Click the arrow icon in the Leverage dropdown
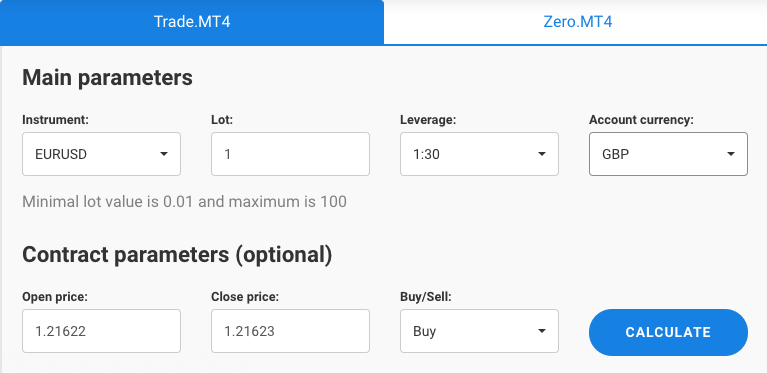 [x=541, y=154]
